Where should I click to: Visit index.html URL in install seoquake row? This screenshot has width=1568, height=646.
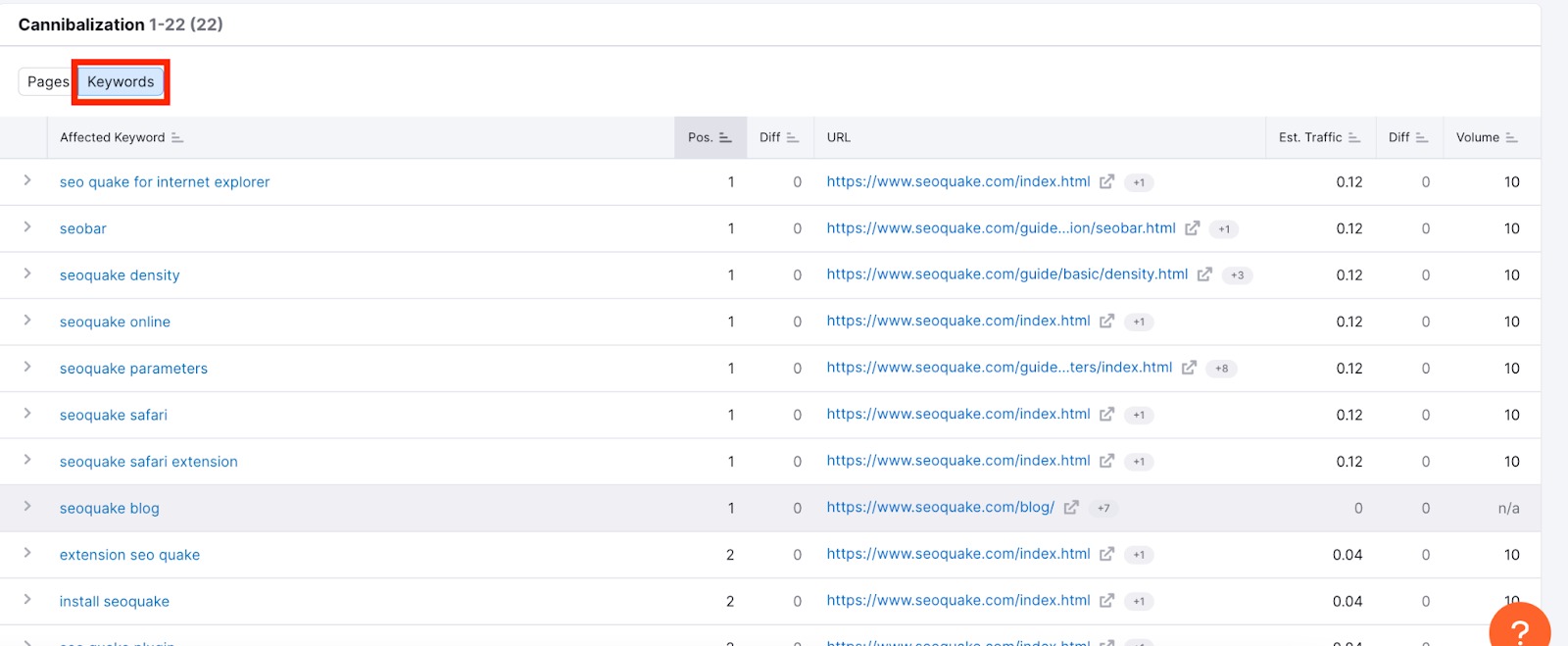click(x=958, y=600)
